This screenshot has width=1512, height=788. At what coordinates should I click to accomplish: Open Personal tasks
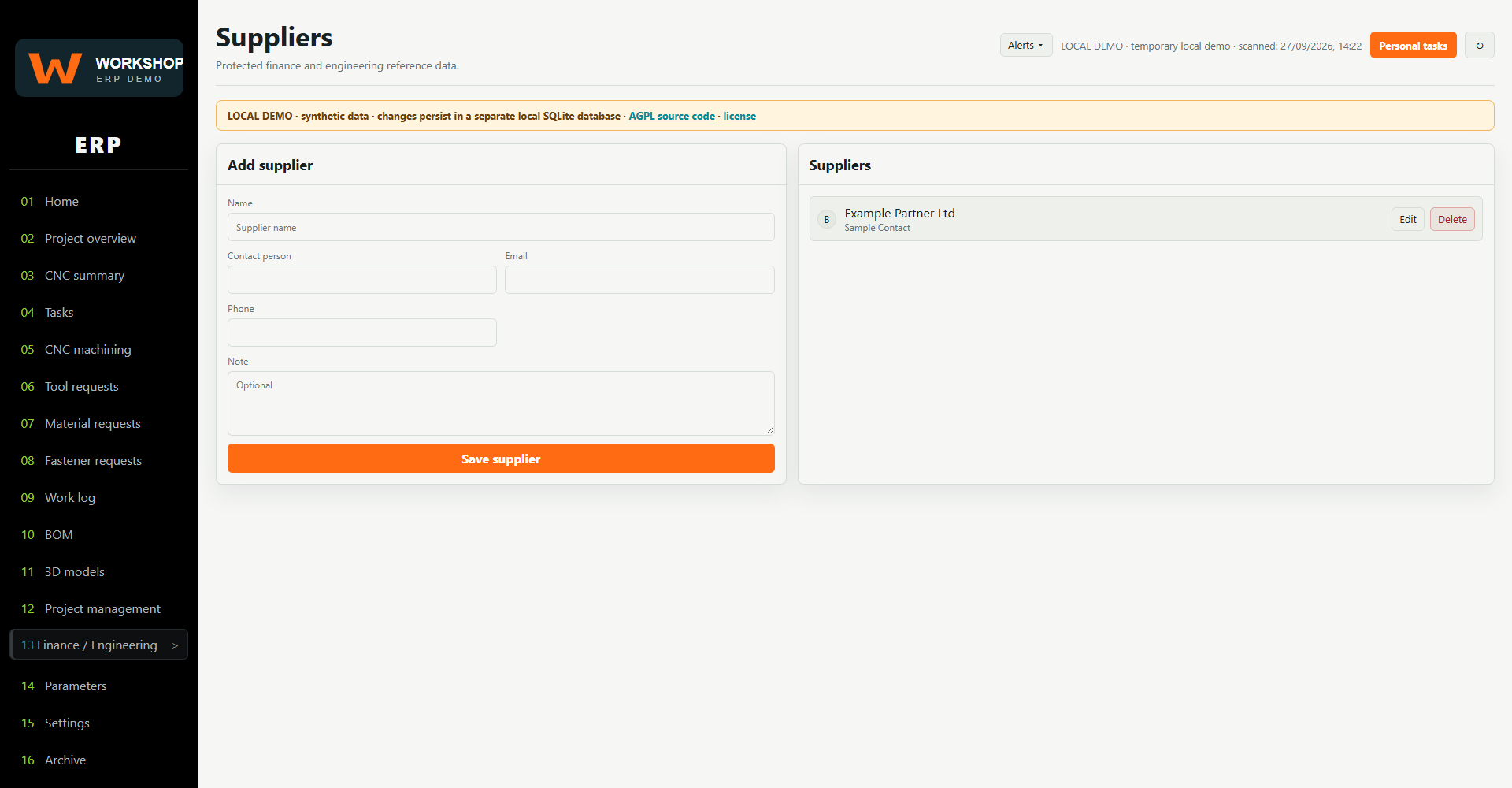click(x=1413, y=46)
